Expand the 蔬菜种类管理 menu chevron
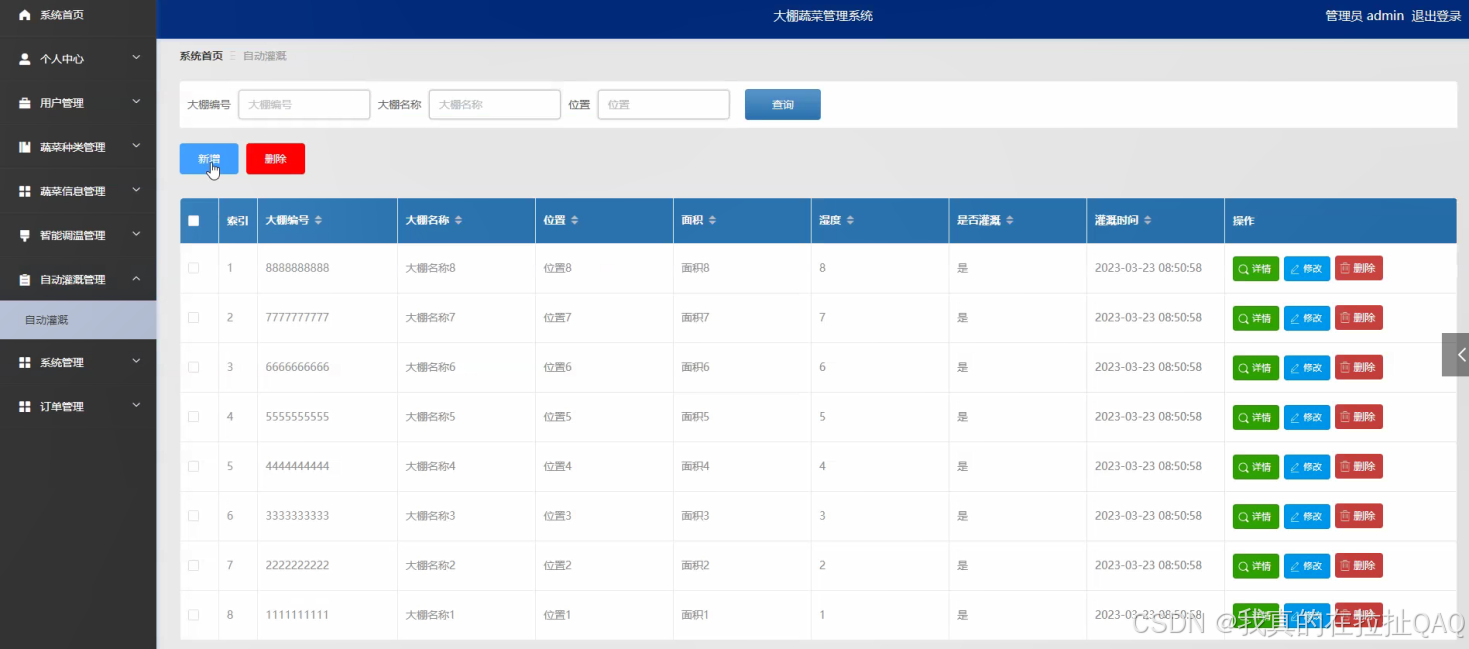This screenshot has width=1469, height=649. 136,146
